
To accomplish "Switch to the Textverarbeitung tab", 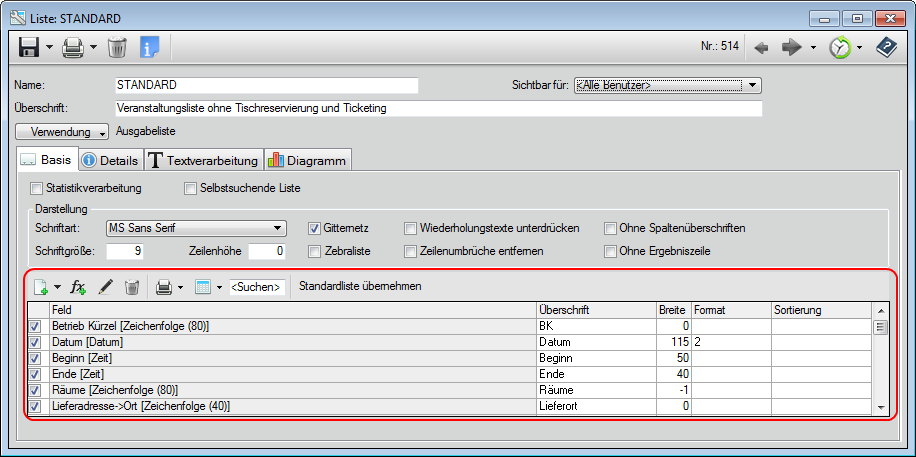I will tap(205, 160).
